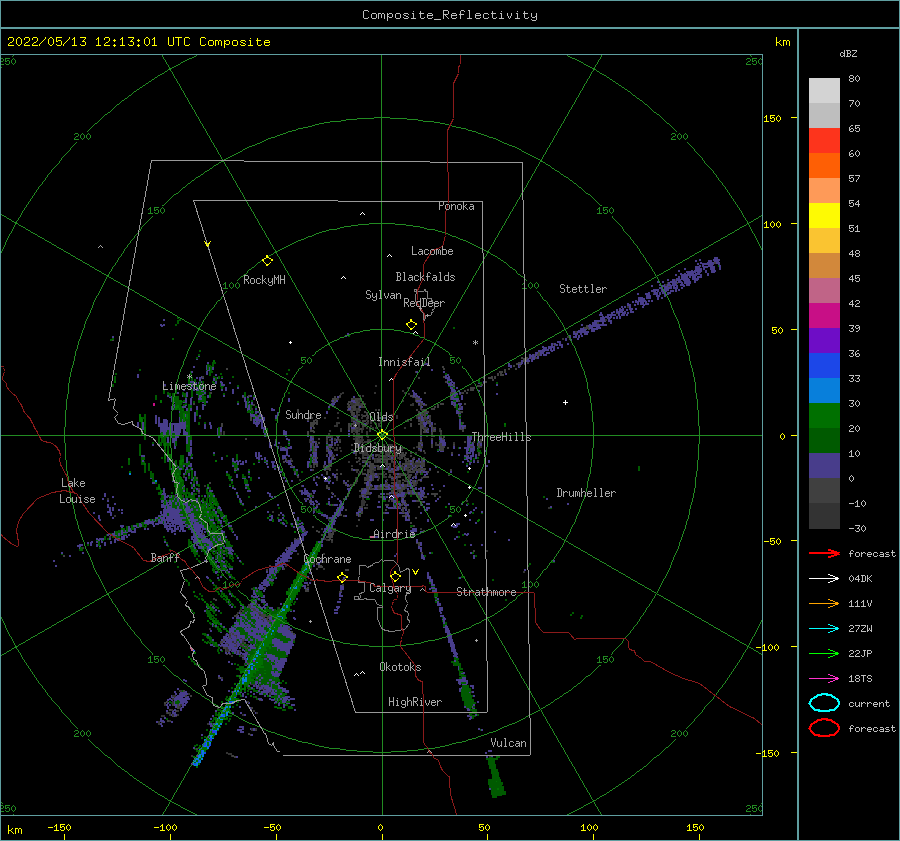Click the yellow diamond marker below Cochrane
Viewport: 900px width, 841px height.
pos(343,577)
